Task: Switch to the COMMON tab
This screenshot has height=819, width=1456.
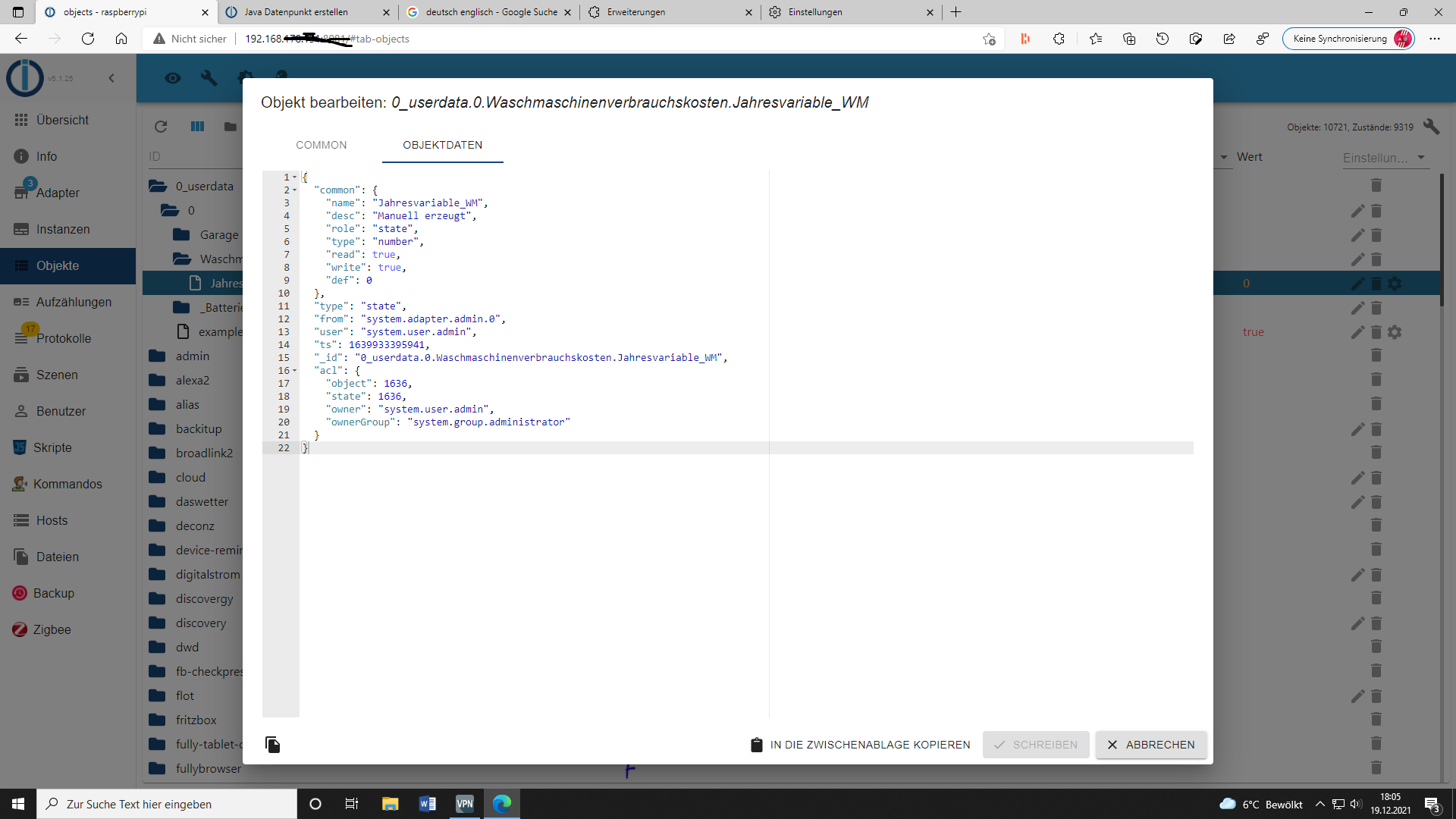Action: 321,145
